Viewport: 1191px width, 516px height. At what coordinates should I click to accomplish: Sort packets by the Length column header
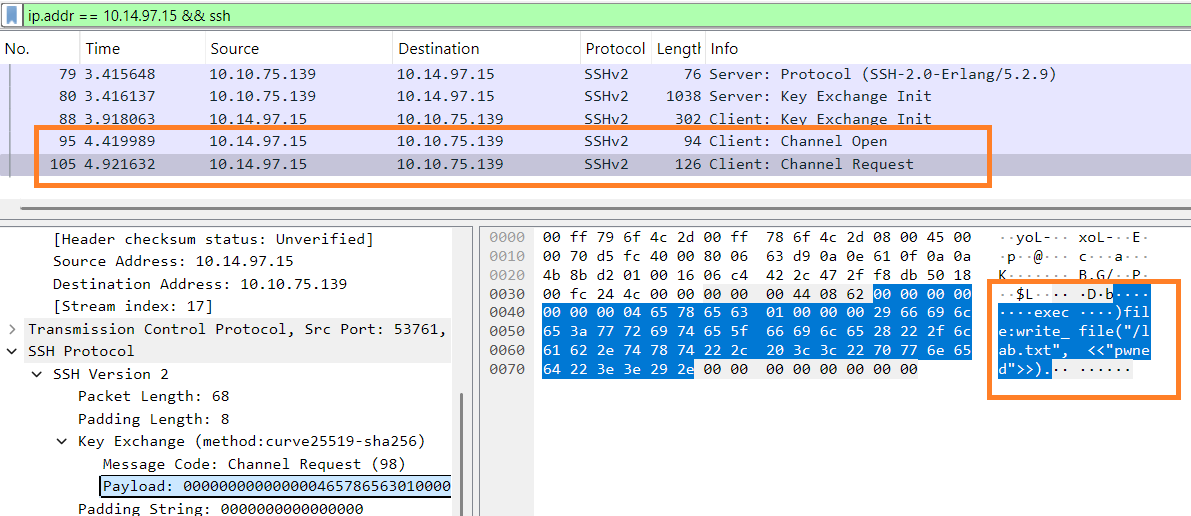[678, 49]
